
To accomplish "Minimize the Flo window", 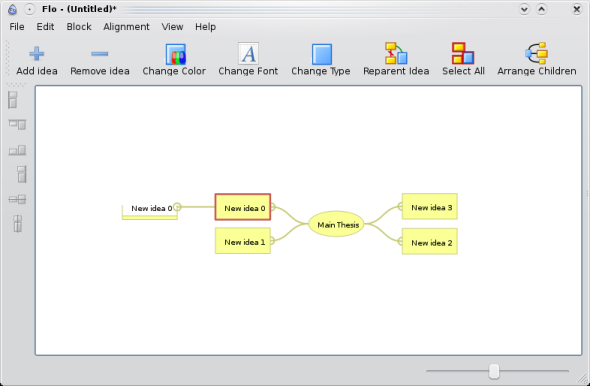I will (x=524, y=9).
